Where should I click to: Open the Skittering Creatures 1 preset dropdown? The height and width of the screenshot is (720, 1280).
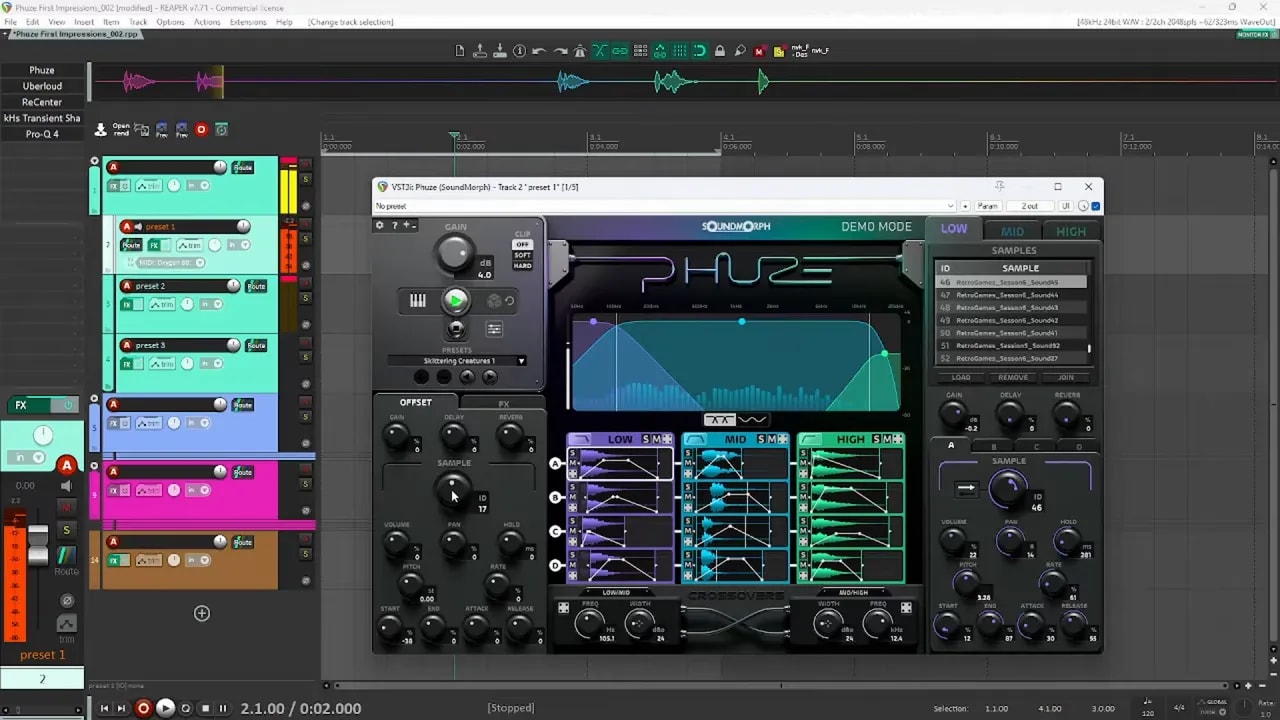457,361
